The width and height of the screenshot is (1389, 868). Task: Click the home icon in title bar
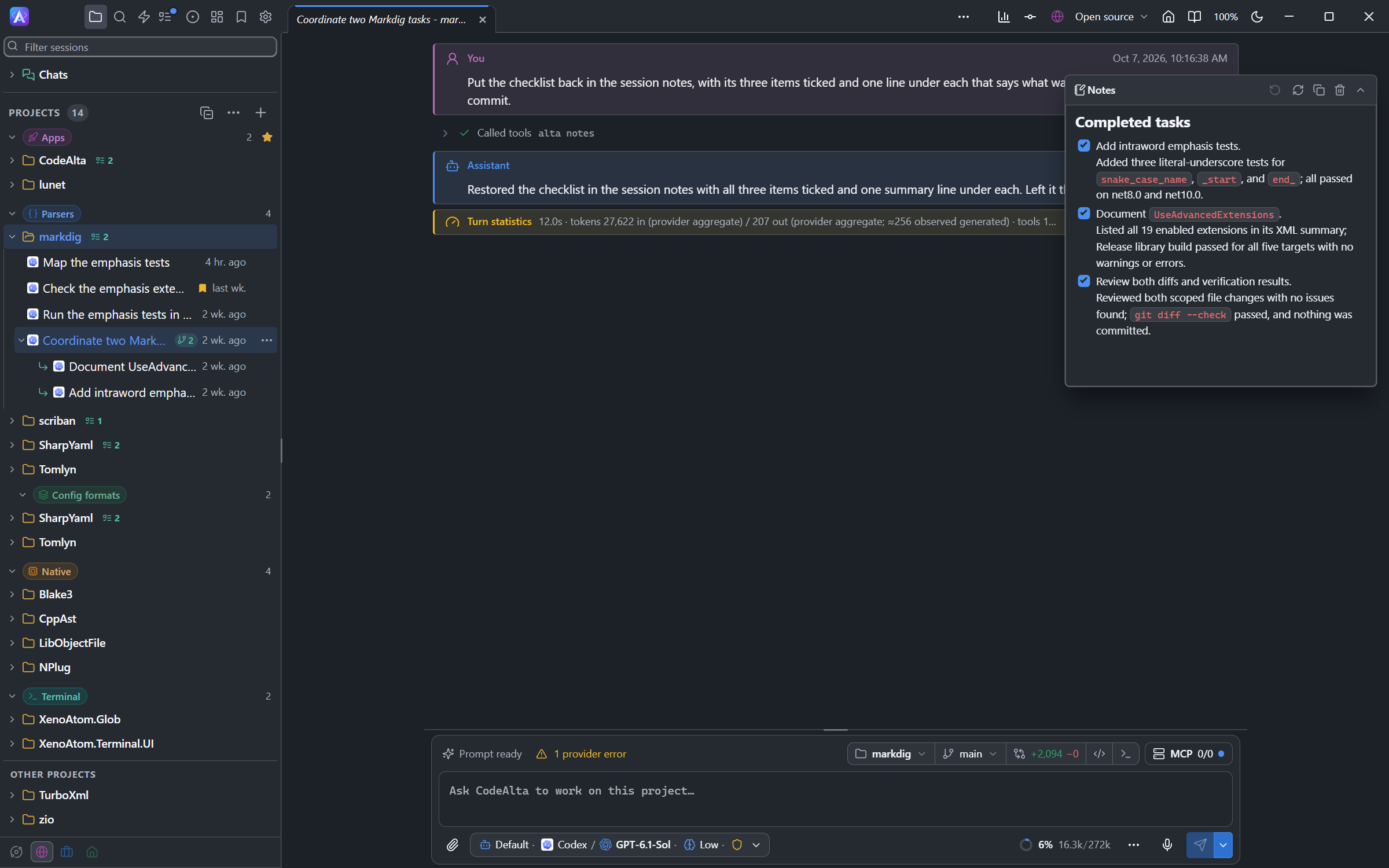[x=1168, y=17]
